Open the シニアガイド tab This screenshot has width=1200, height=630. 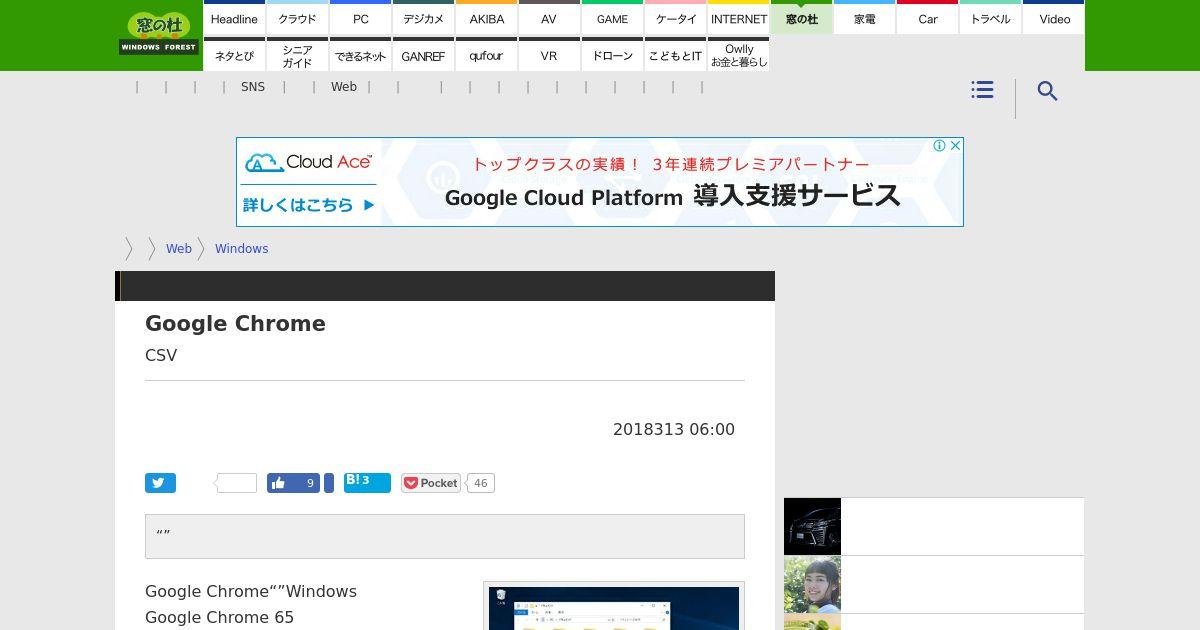[297, 55]
